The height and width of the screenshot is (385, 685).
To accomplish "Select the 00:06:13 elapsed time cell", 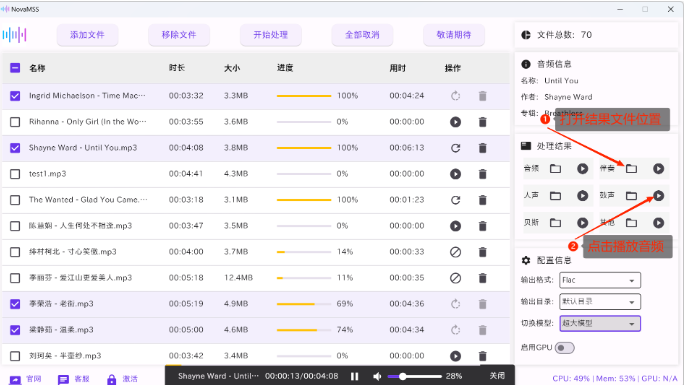I will click(x=407, y=148).
